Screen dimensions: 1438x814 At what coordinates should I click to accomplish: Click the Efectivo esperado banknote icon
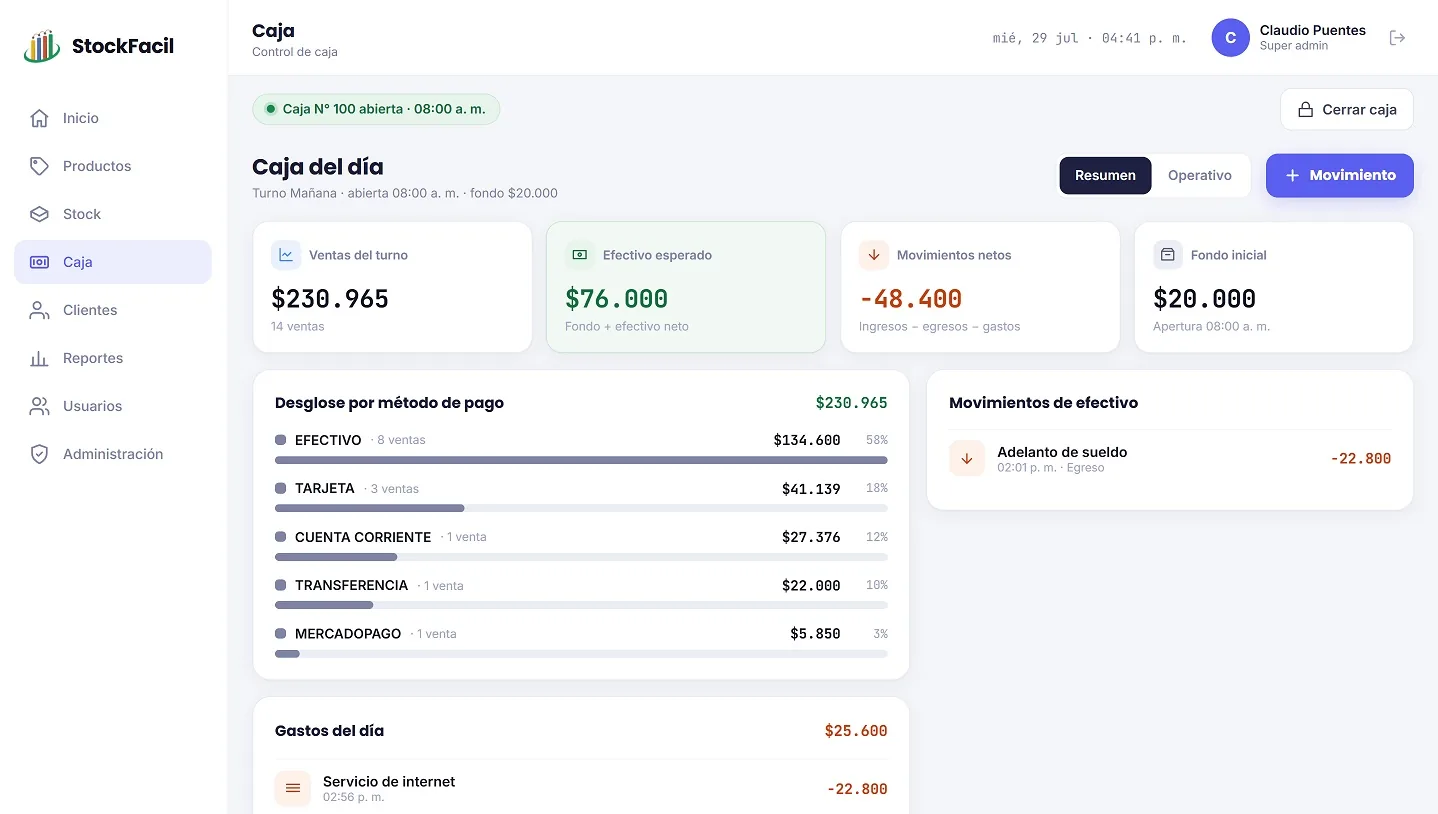click(x=580, y=255)
